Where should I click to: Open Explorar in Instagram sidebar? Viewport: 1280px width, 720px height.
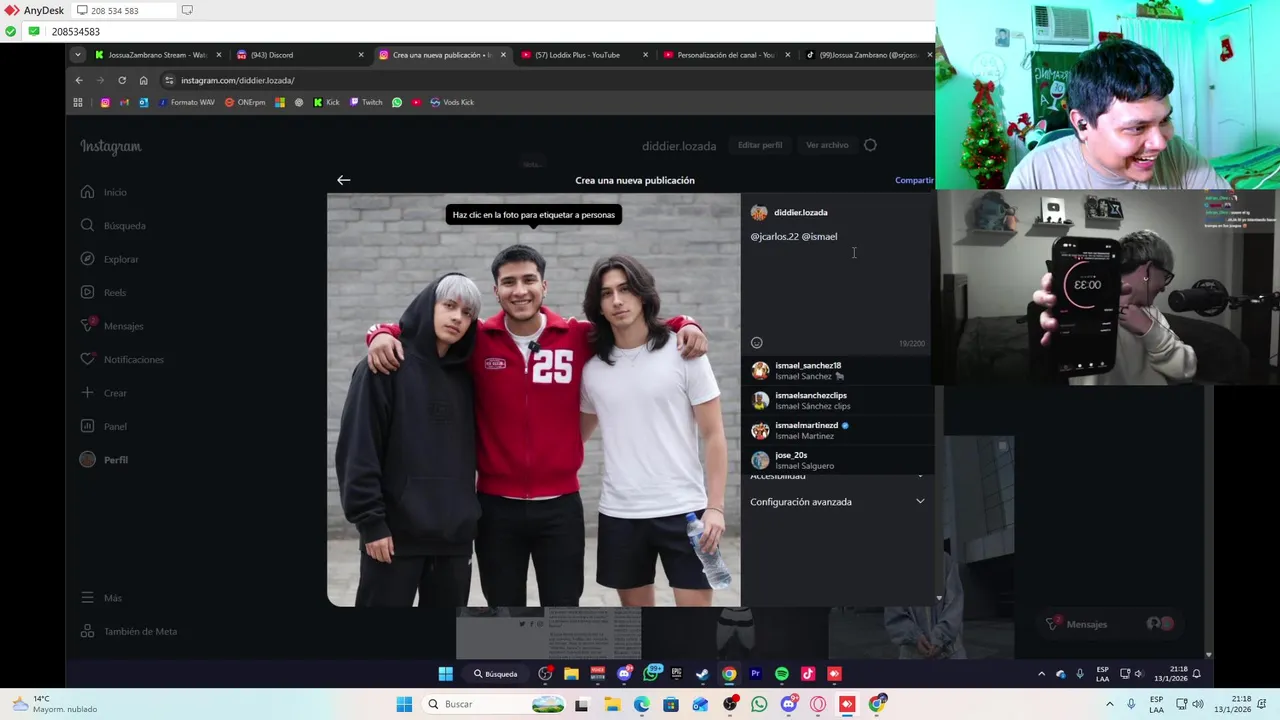[x=110, y=259]
